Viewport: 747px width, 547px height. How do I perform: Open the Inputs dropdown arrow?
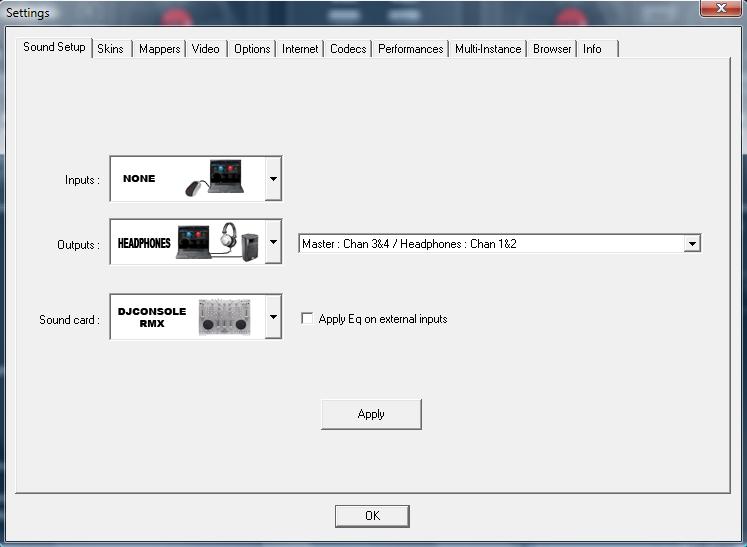pos(273,179)
